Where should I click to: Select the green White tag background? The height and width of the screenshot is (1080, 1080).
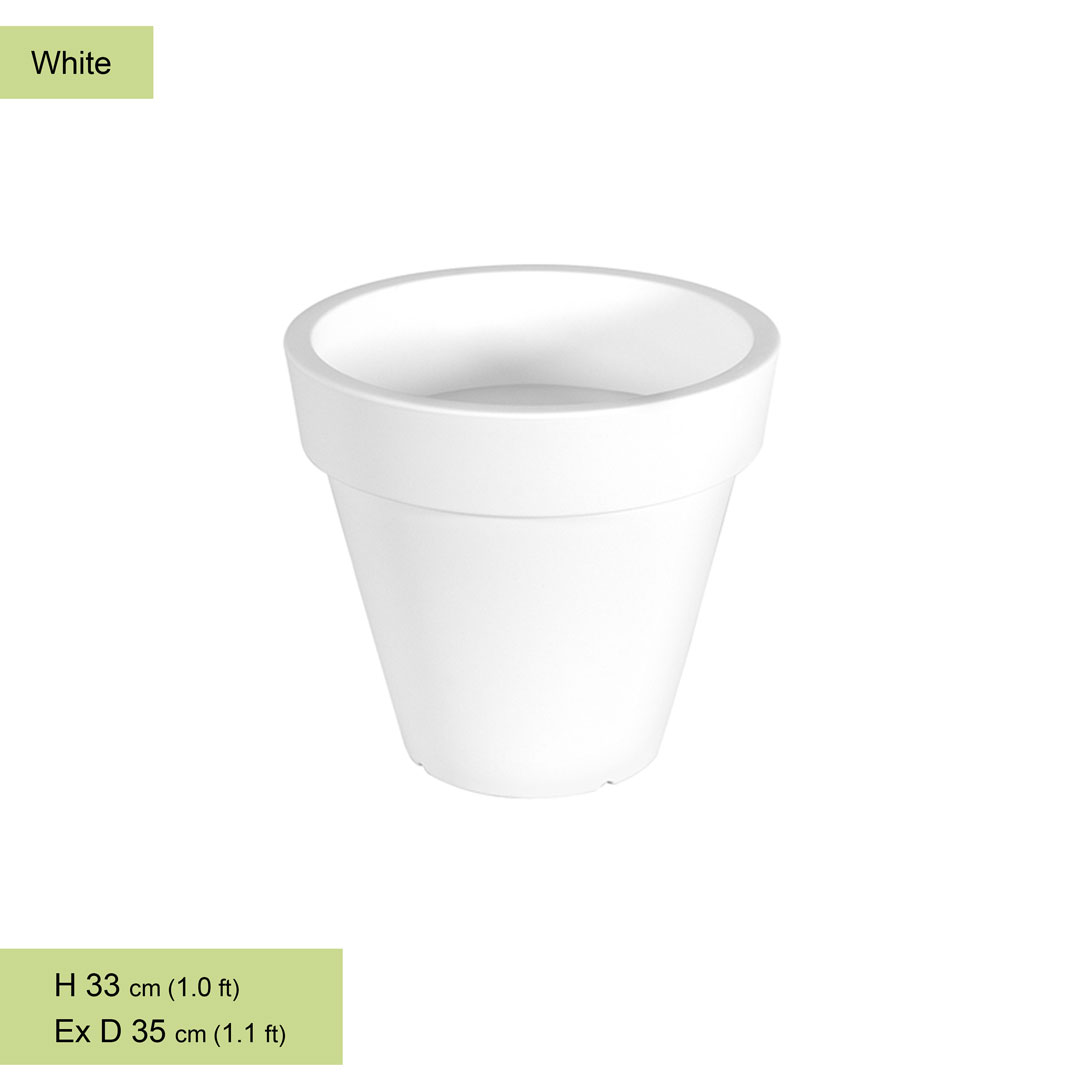click(x=76, y=62)
